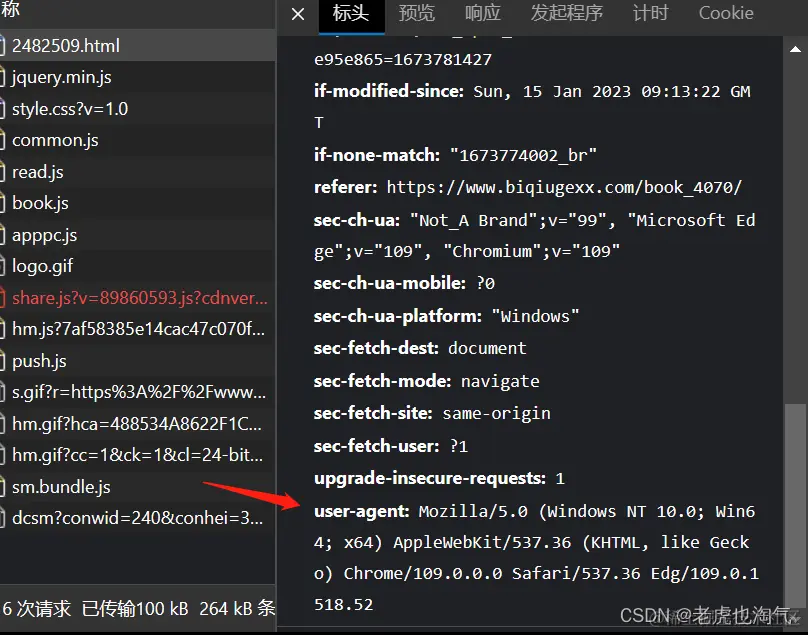Select the push.js request
The width and height of the screenshot is (808, 635).
pos(138,361)
